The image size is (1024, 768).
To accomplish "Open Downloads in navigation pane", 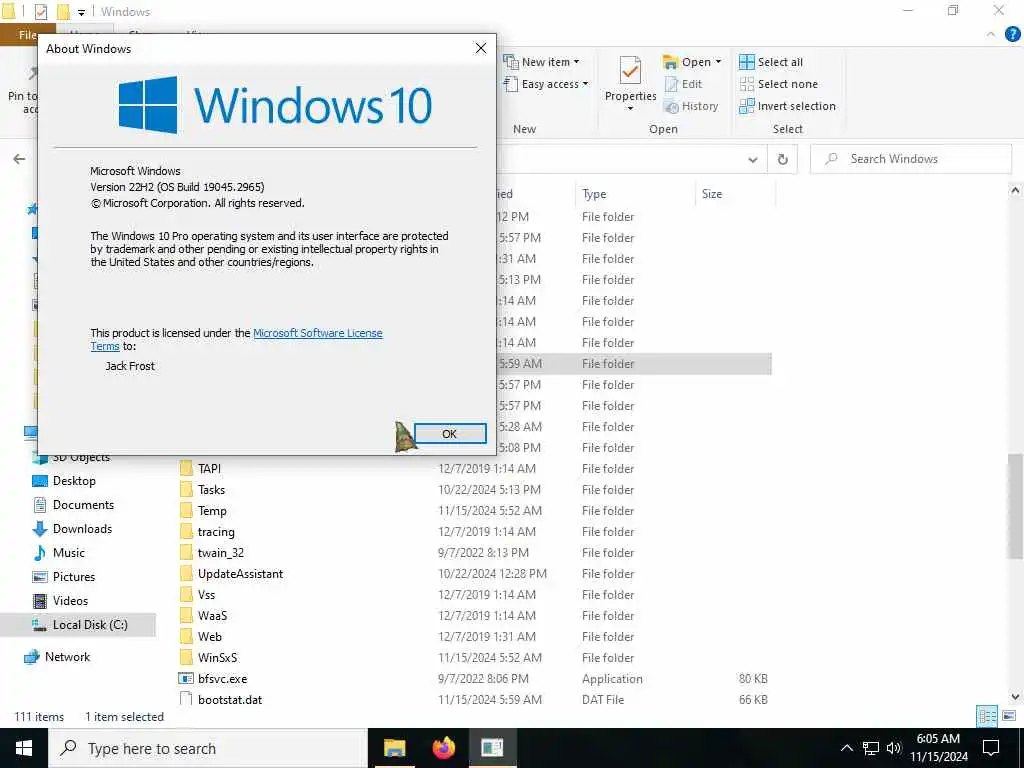I will tap(82, 529).
